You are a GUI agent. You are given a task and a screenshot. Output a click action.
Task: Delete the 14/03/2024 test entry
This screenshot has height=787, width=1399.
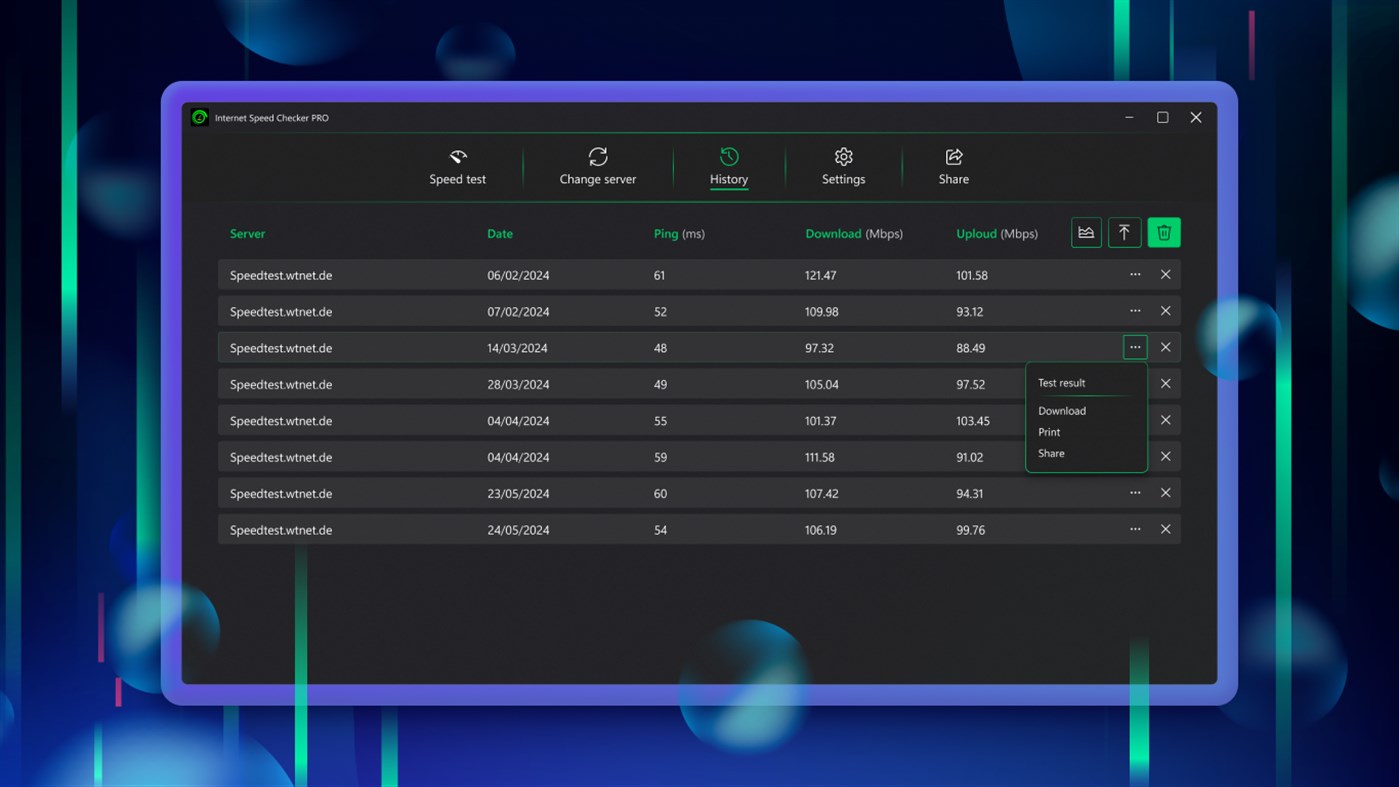tap(1166, 347)
